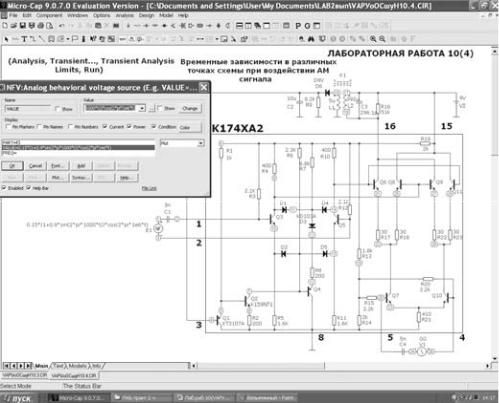Select the Flag mode tool
The image size is (499, 403).
[x=75, y=39]
